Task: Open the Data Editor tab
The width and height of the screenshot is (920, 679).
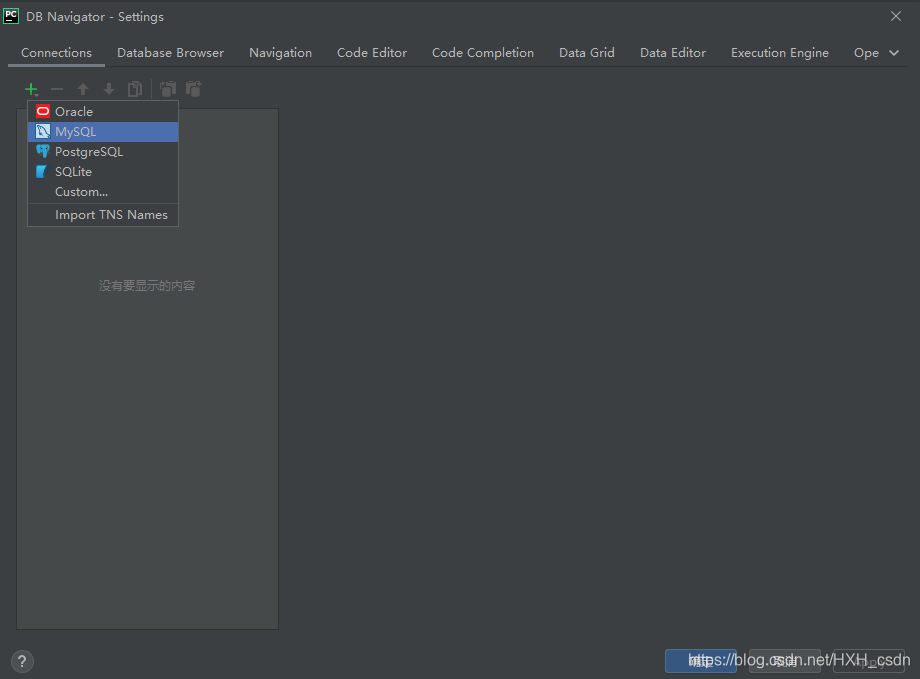Action: pos(673,53)
